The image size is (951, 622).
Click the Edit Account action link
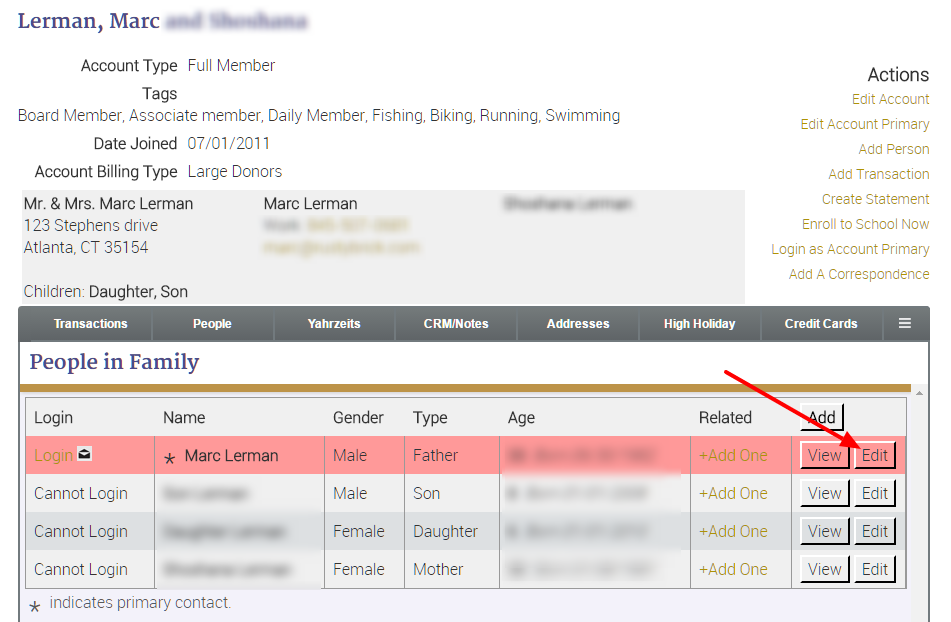pyautogui.click(x=889, y=98)
